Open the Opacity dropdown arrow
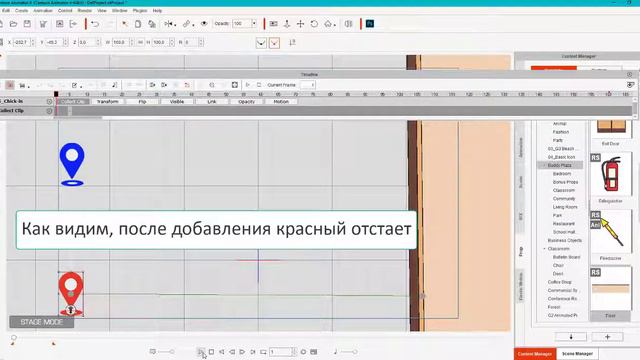Screen dimensions: 640x360 [x=254, y=24]
